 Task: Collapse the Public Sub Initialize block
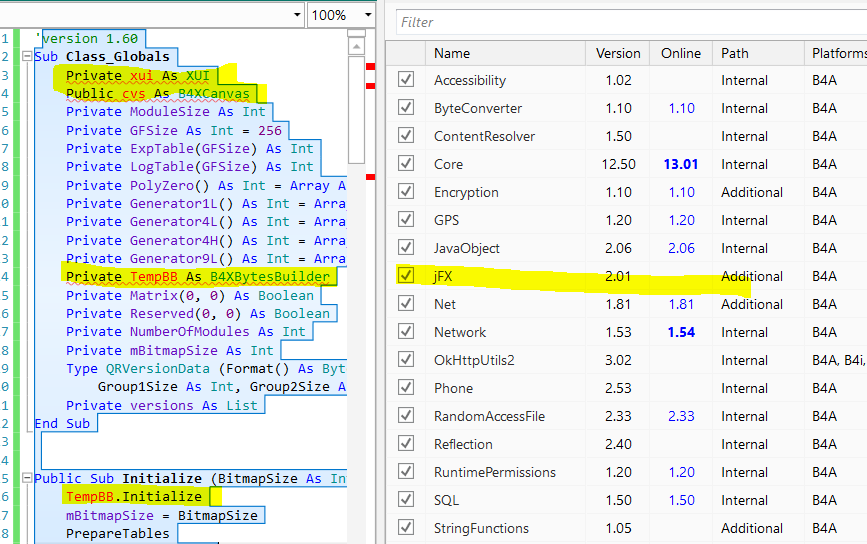click(x=25, y=479)
